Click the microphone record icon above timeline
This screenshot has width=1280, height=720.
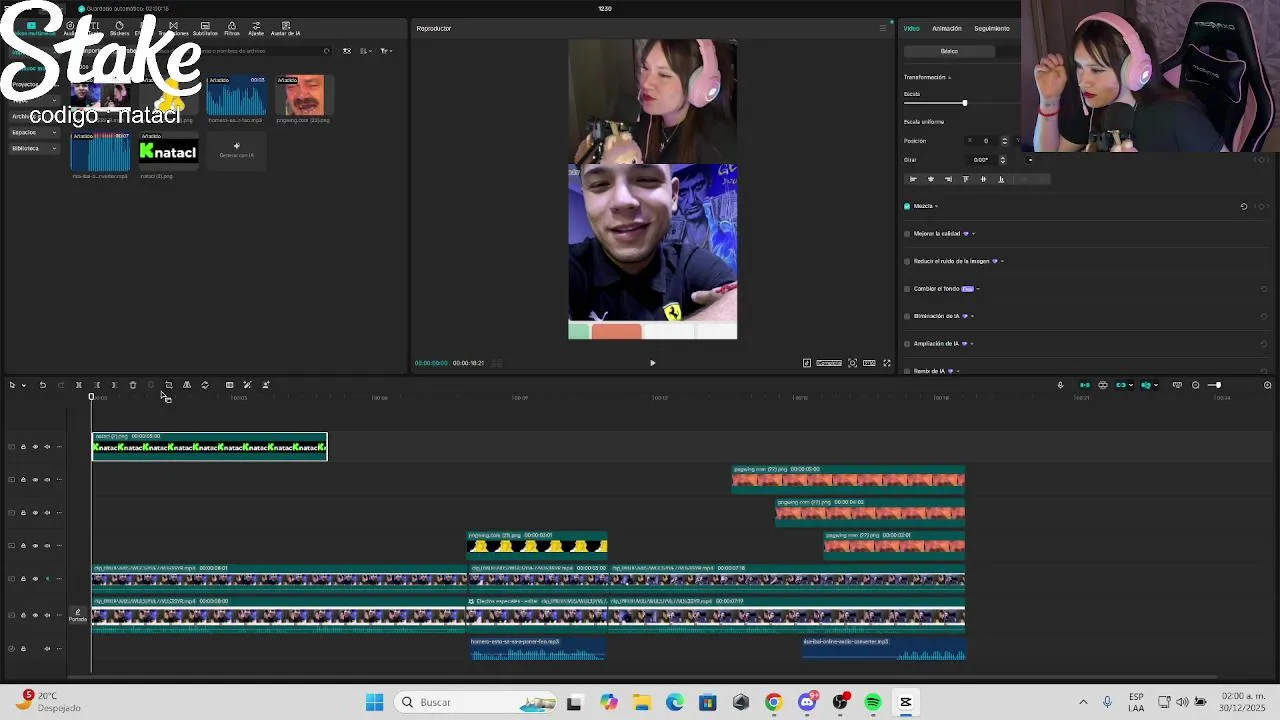pos(1060,385)
